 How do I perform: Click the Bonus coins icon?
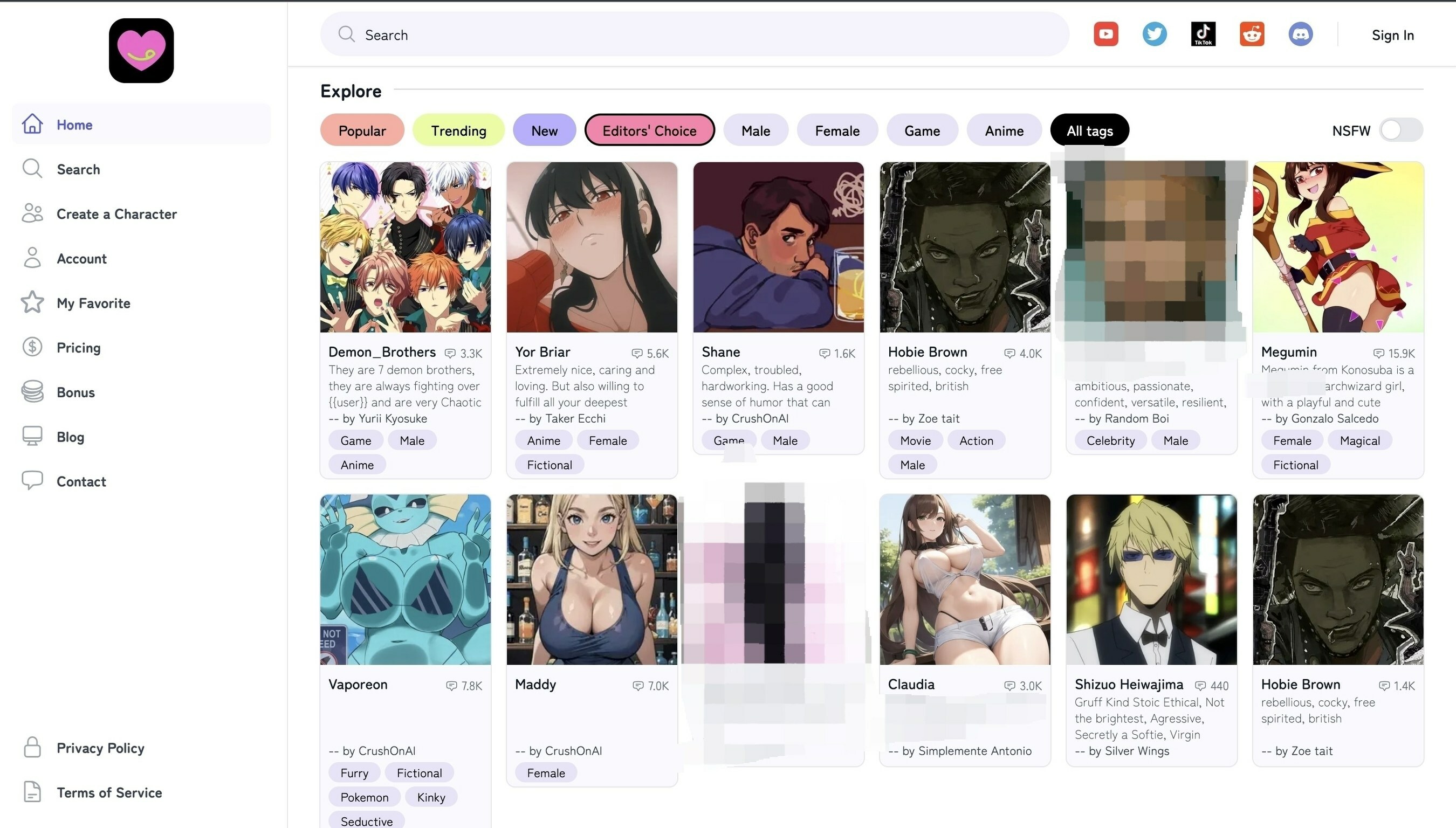pos(32,391)
